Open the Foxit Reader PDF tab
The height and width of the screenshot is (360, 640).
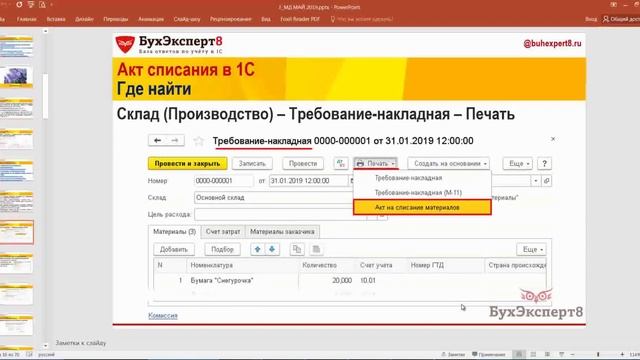(300, 19)
